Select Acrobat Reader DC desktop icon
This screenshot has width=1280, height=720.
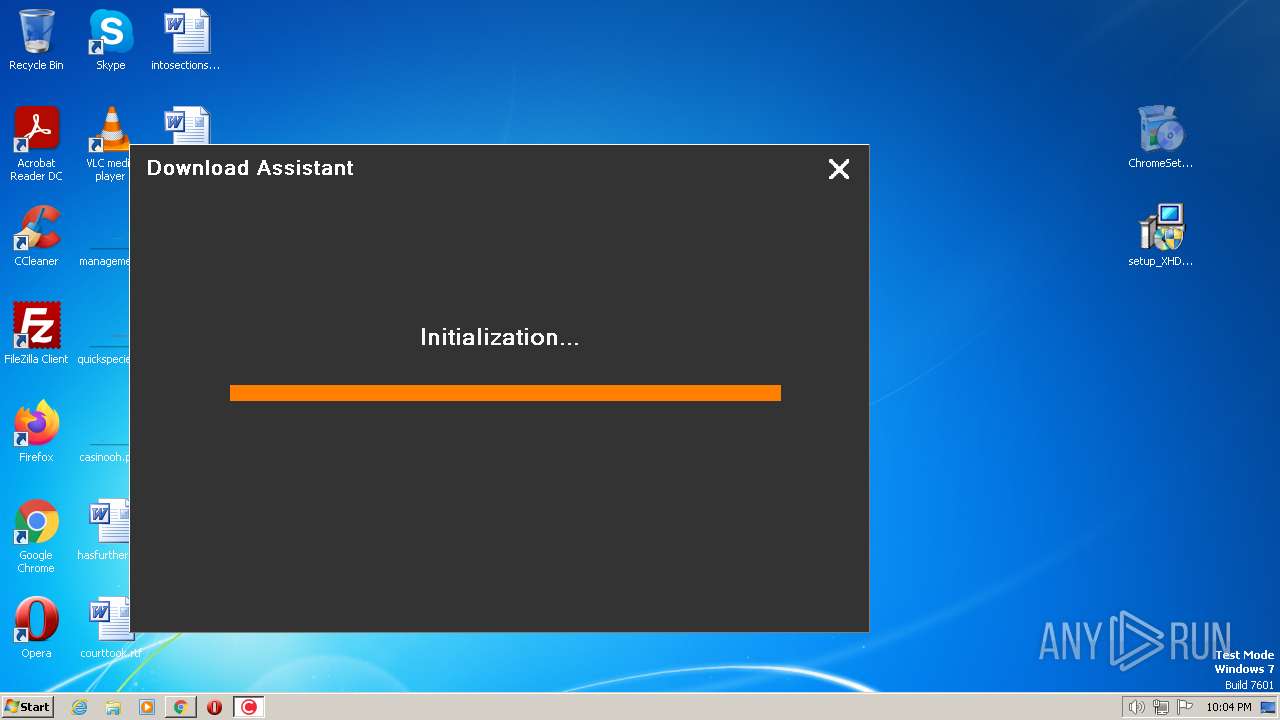click(x=36, y=144)
